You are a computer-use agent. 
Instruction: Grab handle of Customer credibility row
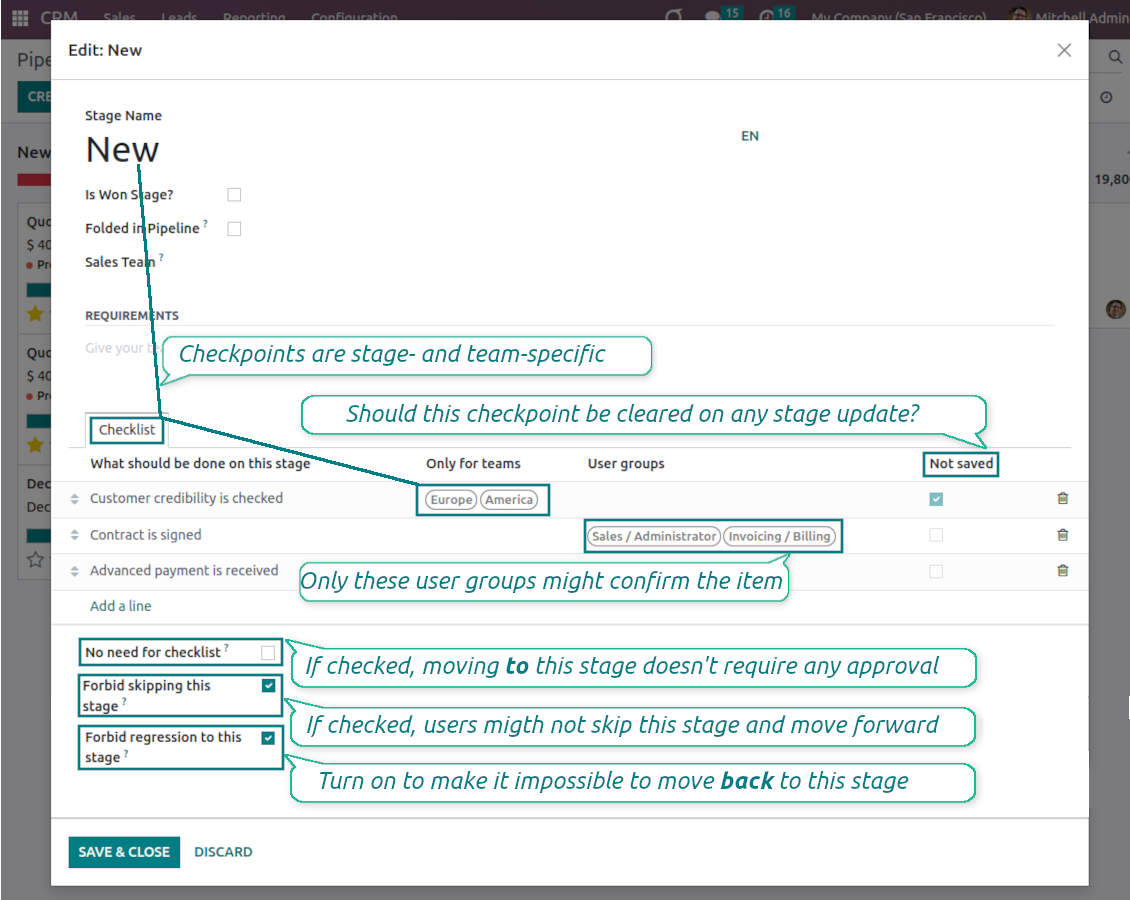[74, 499]
